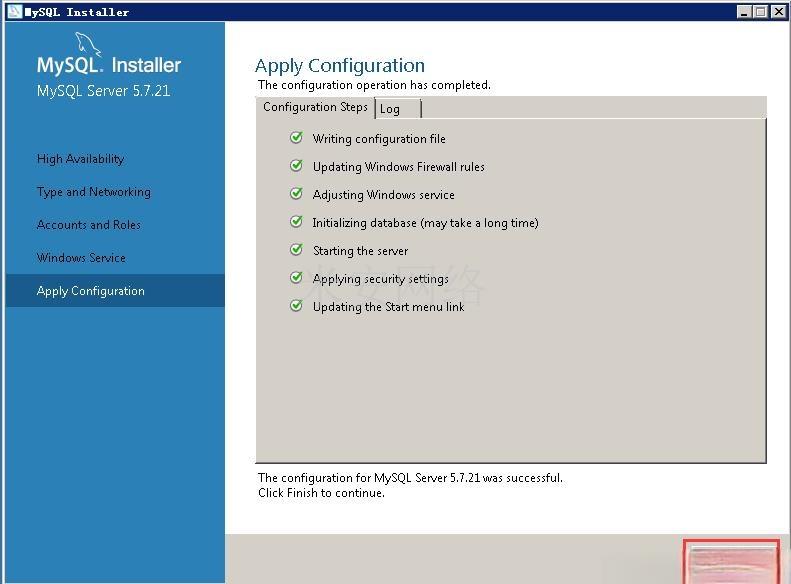The height and width of the screenshot is (584, 791).
Task: Click the check icon for Adjusting Windows service
Action: click(x=297, y=194)
